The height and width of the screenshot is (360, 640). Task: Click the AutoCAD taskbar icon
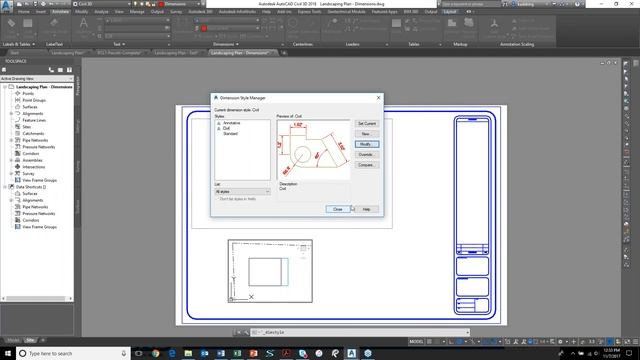pyautogui.click(x=351, y=353)
